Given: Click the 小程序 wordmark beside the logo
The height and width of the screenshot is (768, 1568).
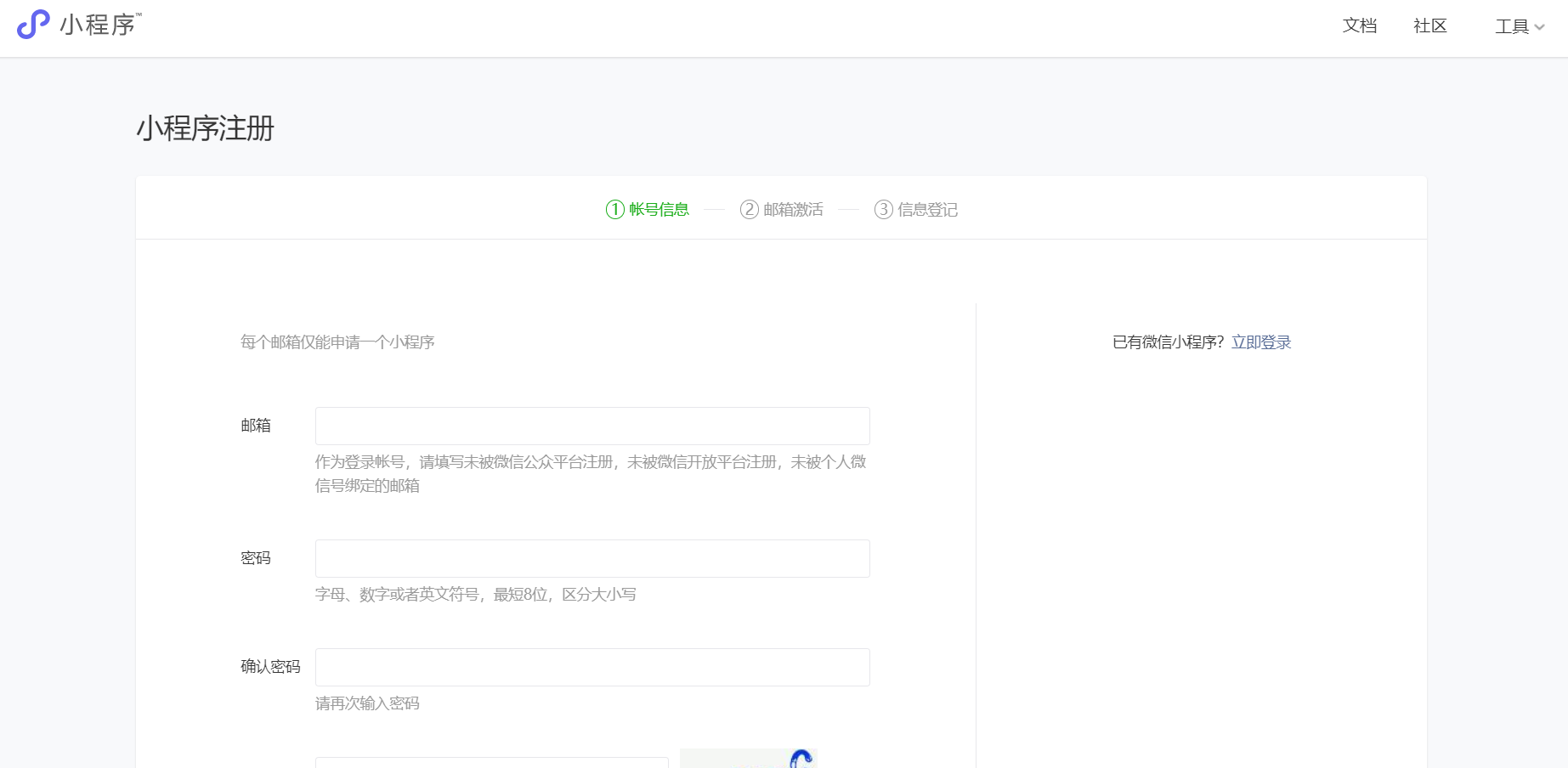Looking at the screenshot, I should pos(99,25).
